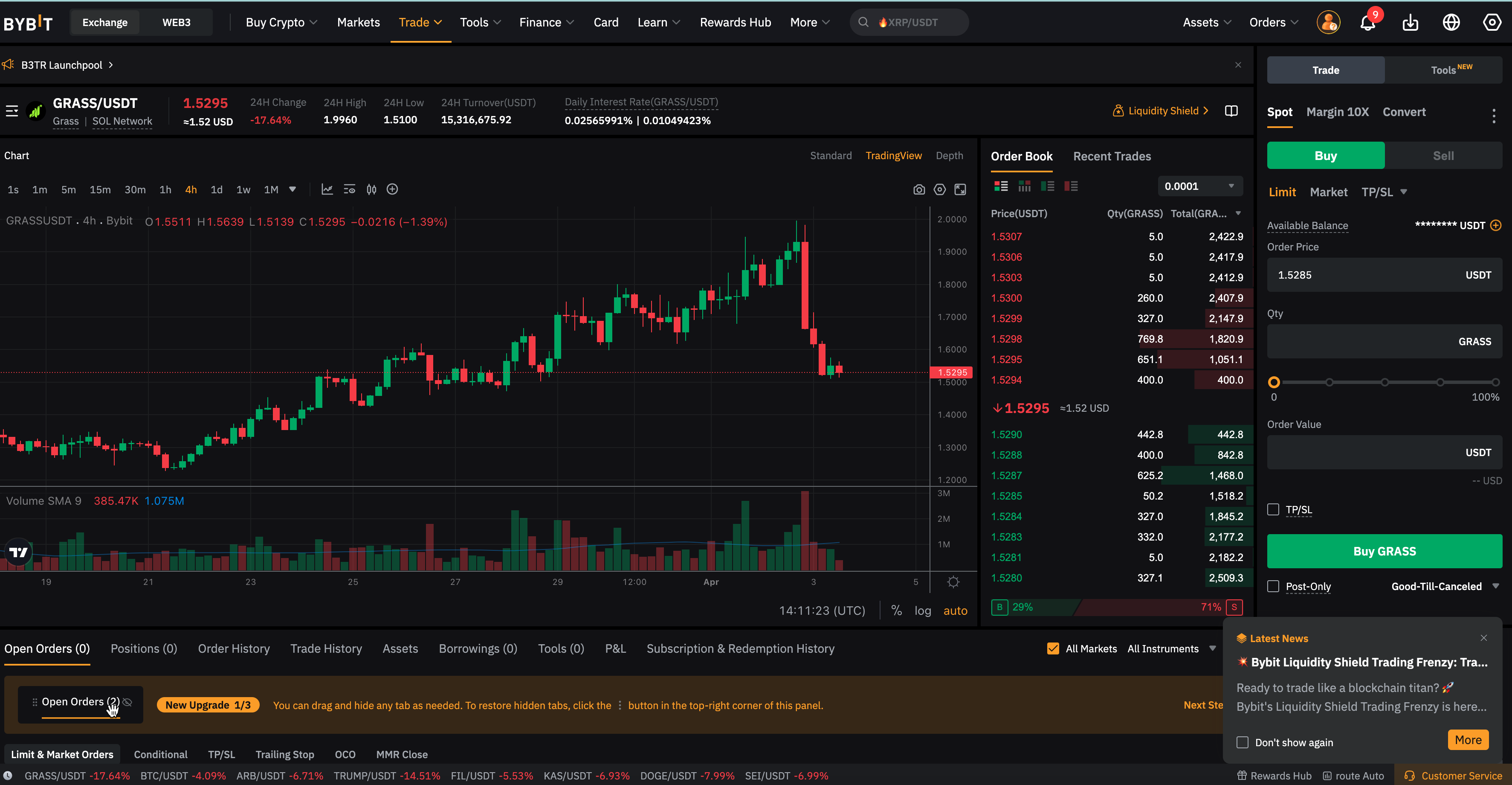Viewport: 1512px width, 785px height.
Task: Open the Order History tab
Action: coord(234,649)
